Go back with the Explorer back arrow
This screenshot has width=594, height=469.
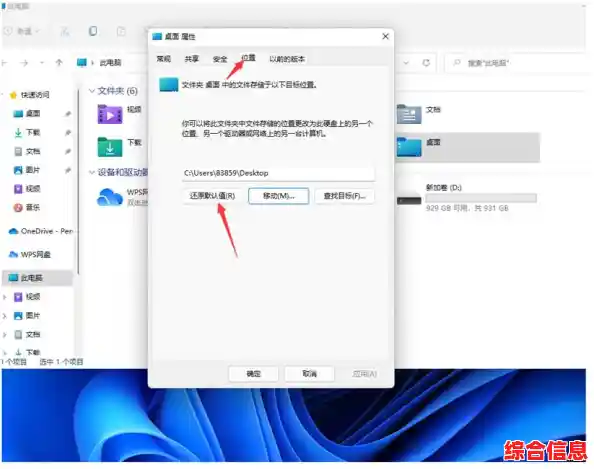point(4,63)
